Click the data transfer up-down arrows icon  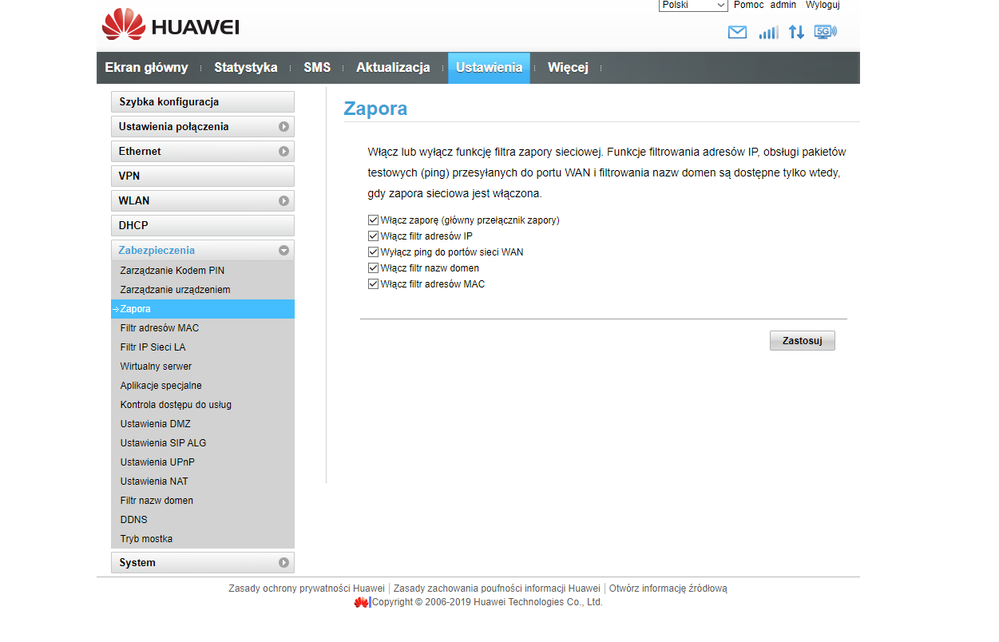[x=796, y=32]
